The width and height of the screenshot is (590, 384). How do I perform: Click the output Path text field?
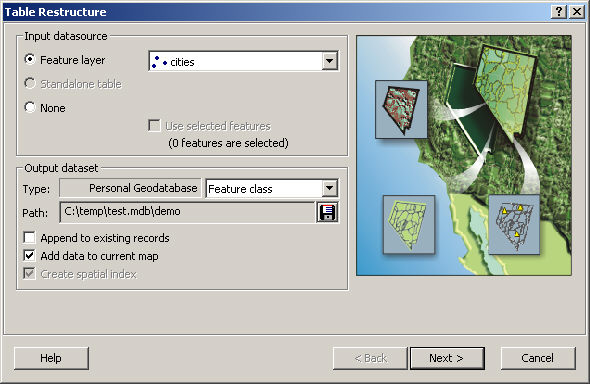point(187,212)
